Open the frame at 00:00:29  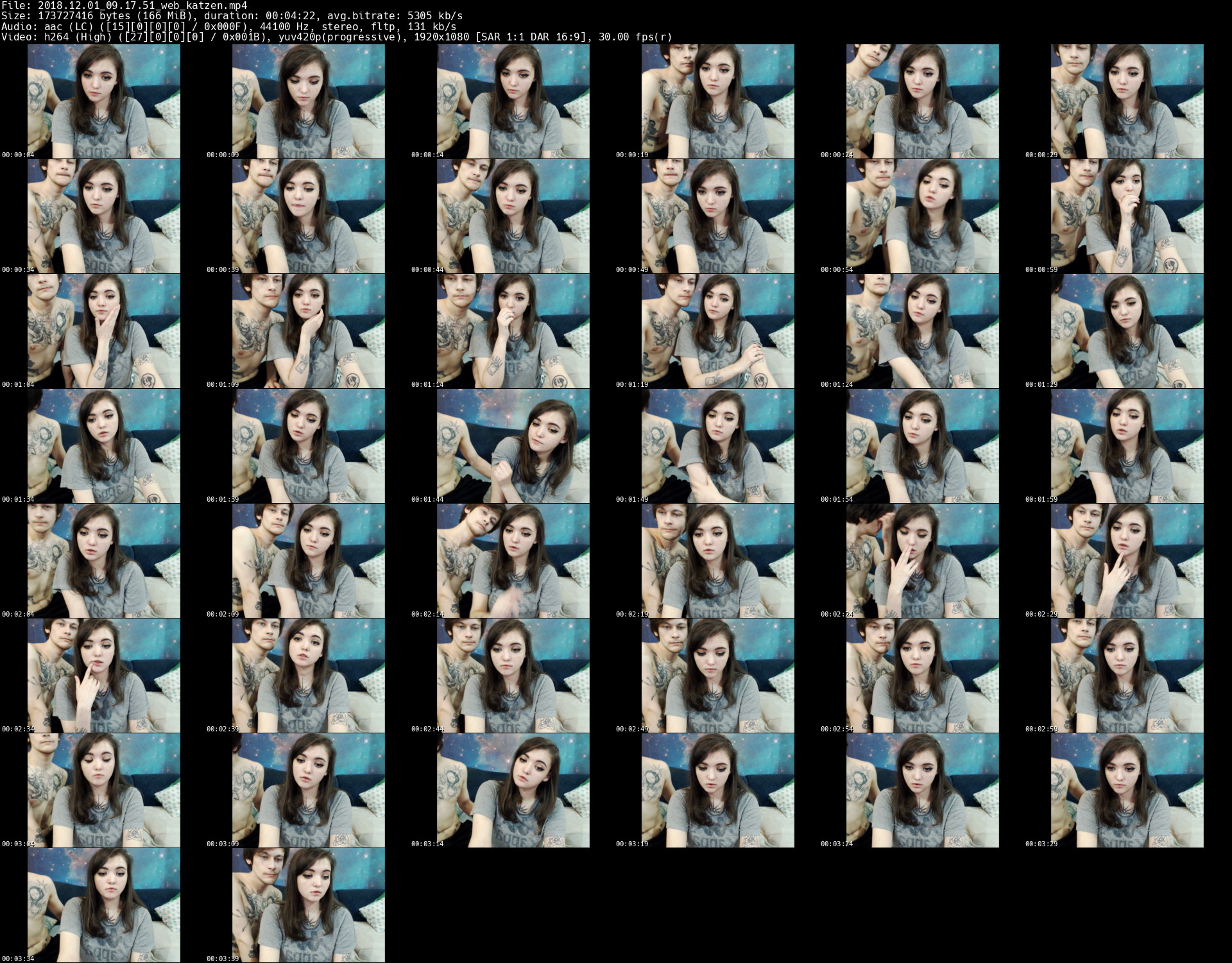click(1127, 101)
